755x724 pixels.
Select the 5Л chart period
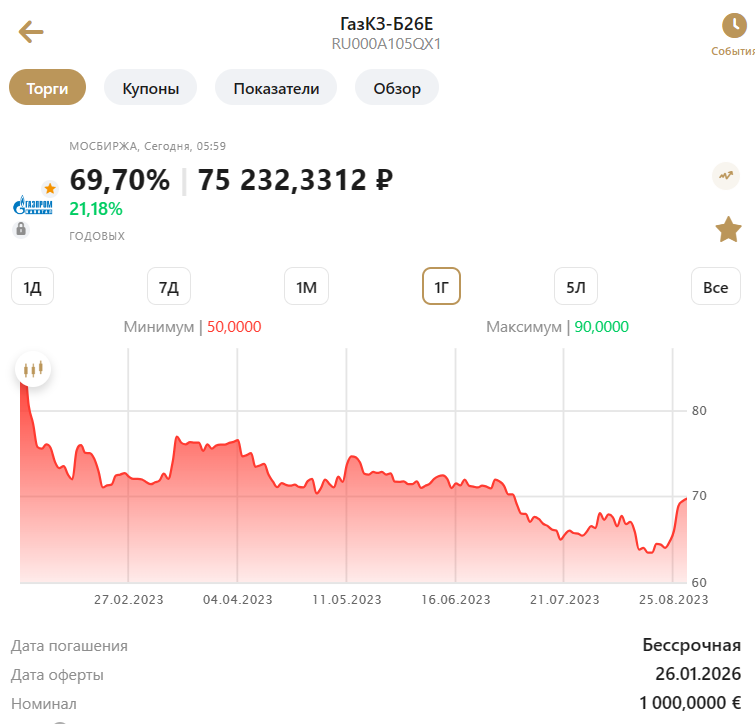[575, 287]
